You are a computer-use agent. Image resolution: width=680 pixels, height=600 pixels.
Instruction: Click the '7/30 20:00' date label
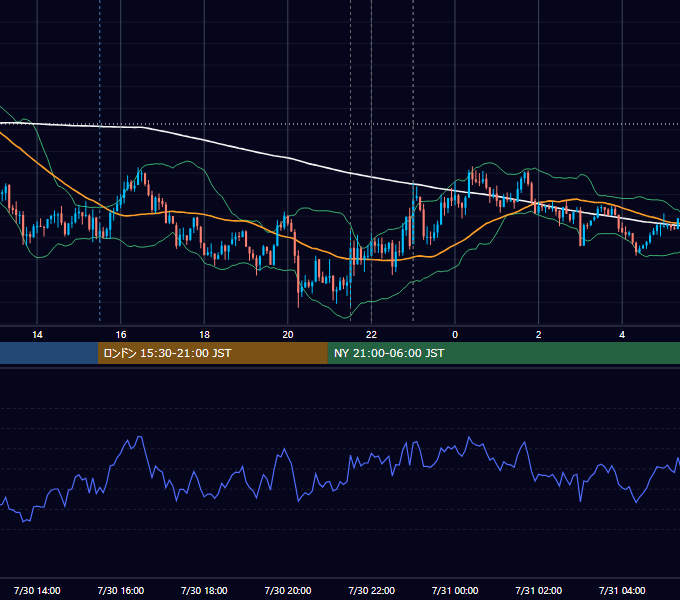(x=288, y=590)
